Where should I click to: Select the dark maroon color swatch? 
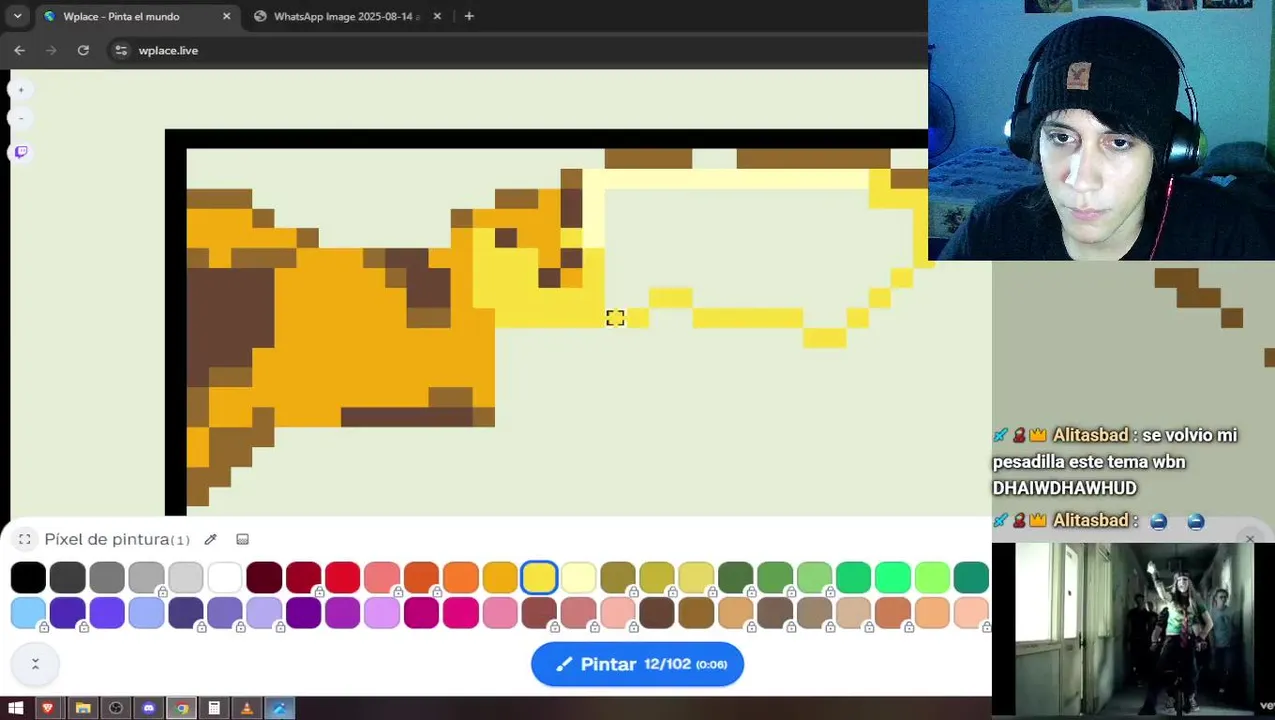[264, 578]
